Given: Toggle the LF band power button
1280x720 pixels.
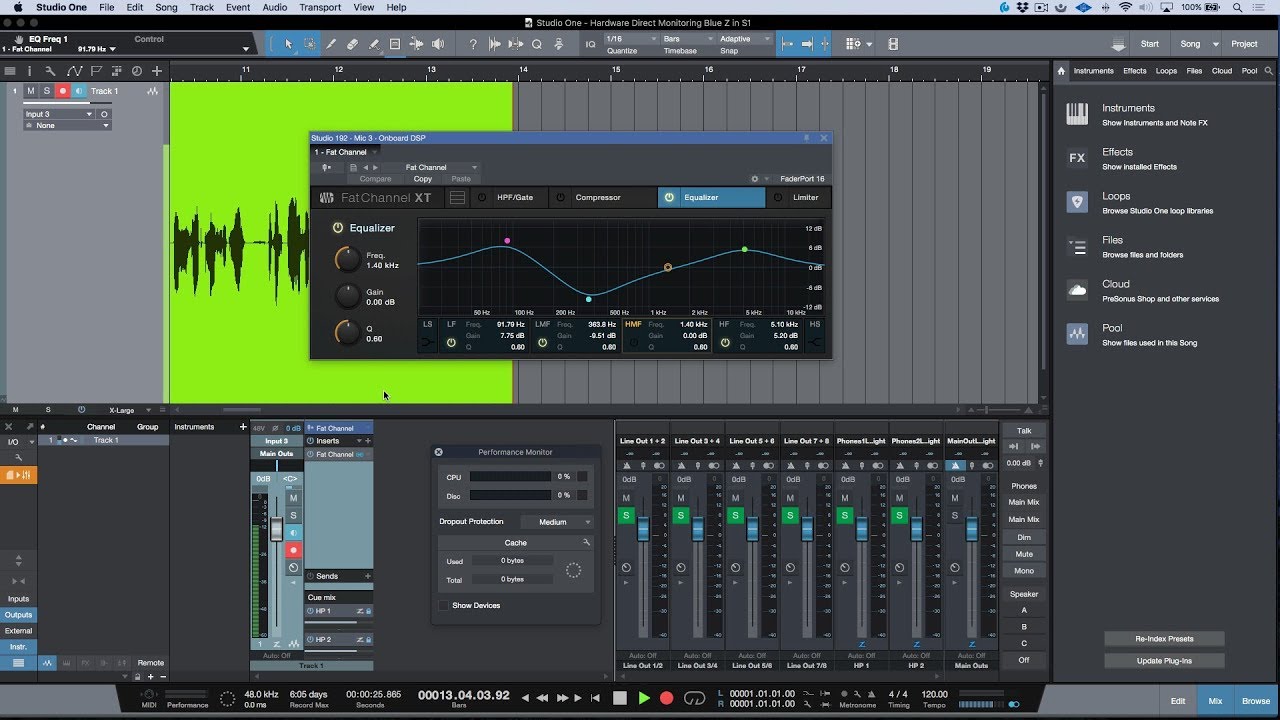Looking at the screenshot, I should point(451,342).
